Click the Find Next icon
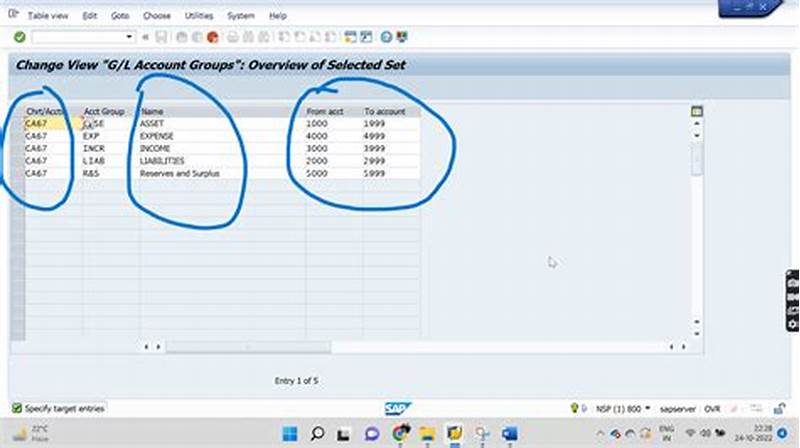 coord(264,37)
